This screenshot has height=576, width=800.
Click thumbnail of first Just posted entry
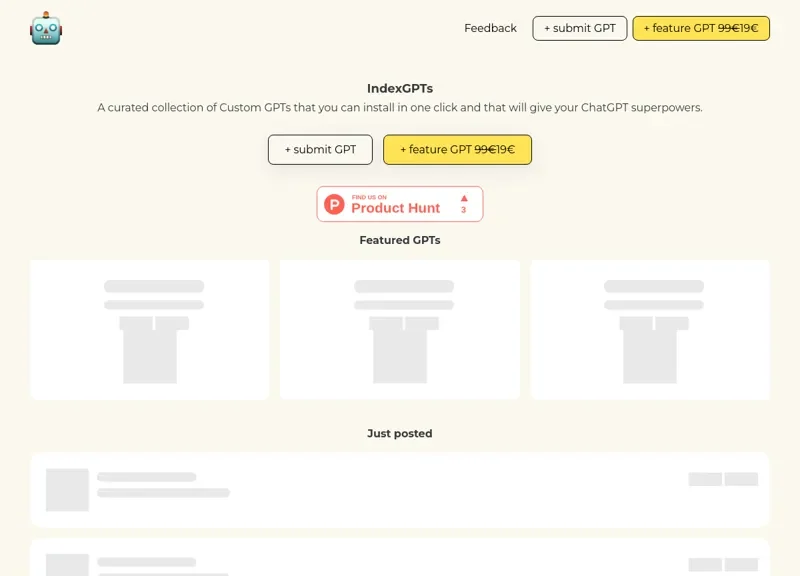click(x=67, y=490)
